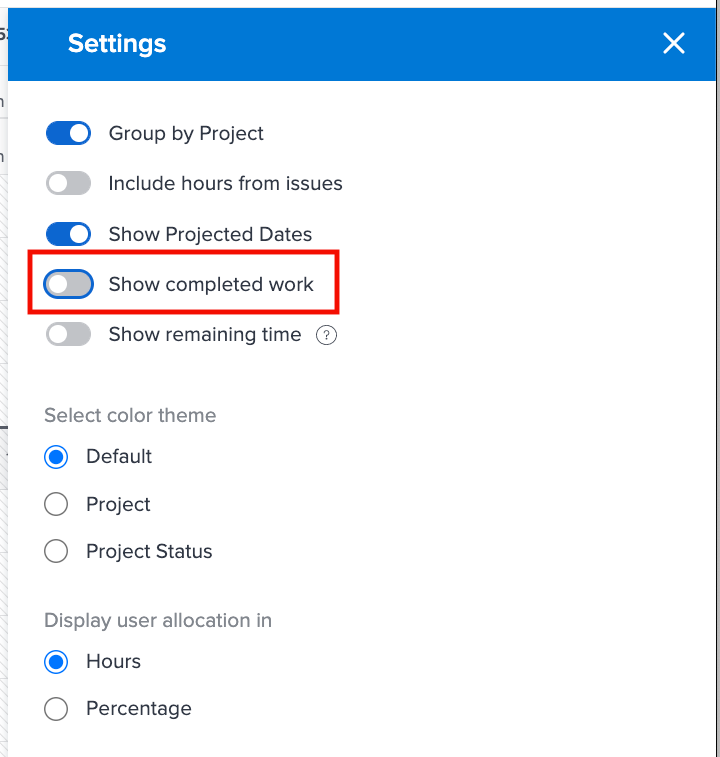Select the Hours allocation radio button
Viewport: 720px width, 757px height.
(56, 662)
